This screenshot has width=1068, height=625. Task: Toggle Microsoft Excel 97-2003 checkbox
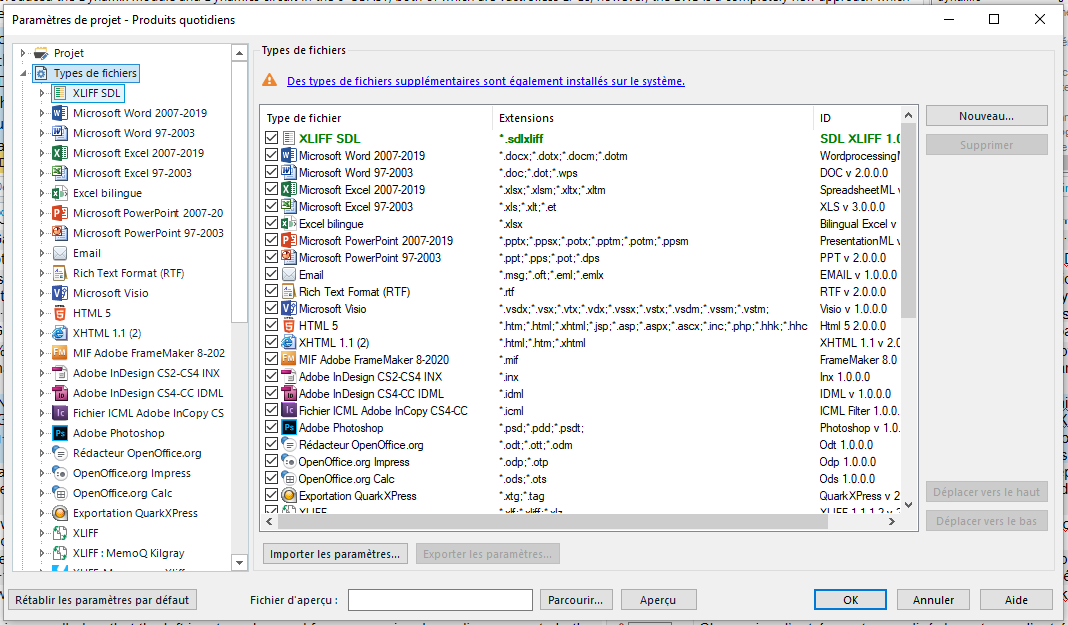click(271, 206)
